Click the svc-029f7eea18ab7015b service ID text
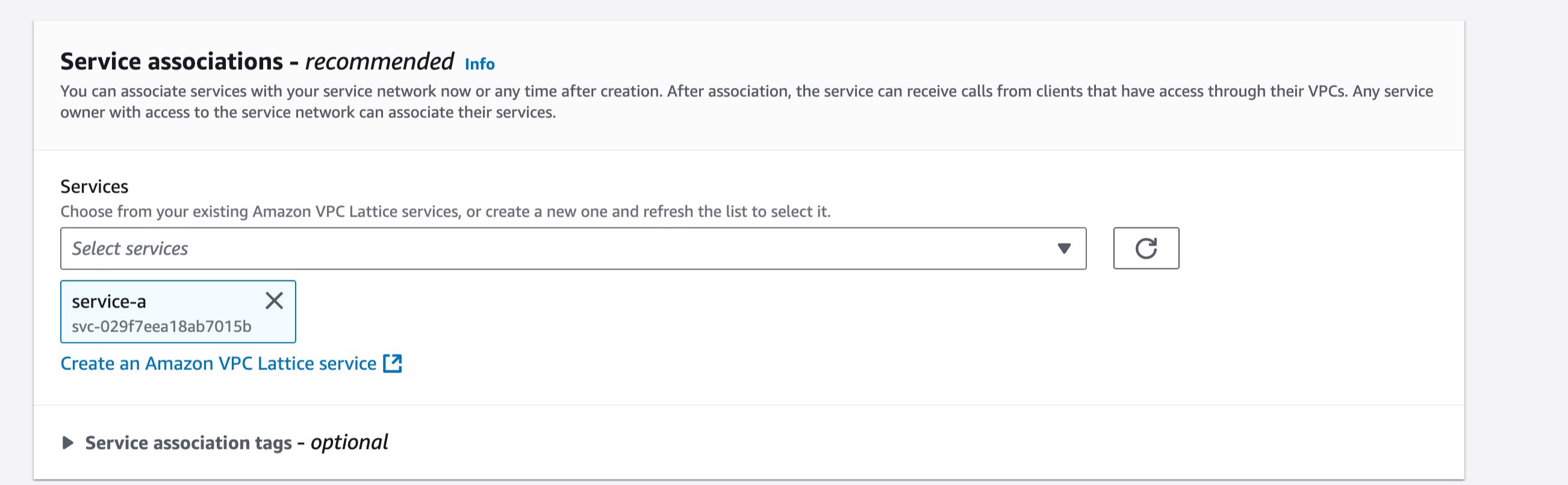Image resolution: width=1568 pixels, height=485 pixels. pos(161,327)
